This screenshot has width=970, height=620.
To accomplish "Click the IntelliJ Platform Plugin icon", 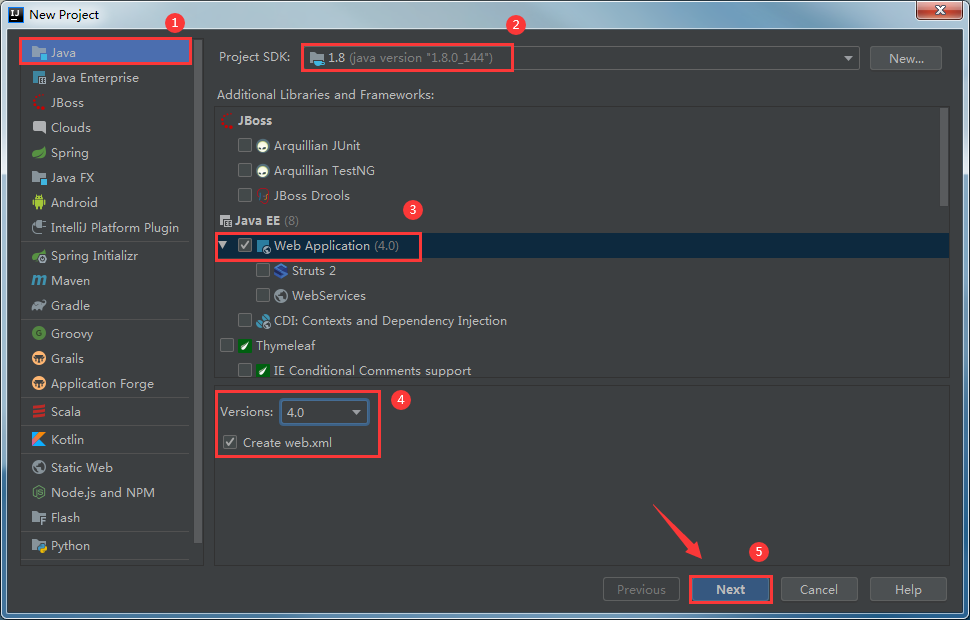I will pyautogui.click(x=39, y=228).
